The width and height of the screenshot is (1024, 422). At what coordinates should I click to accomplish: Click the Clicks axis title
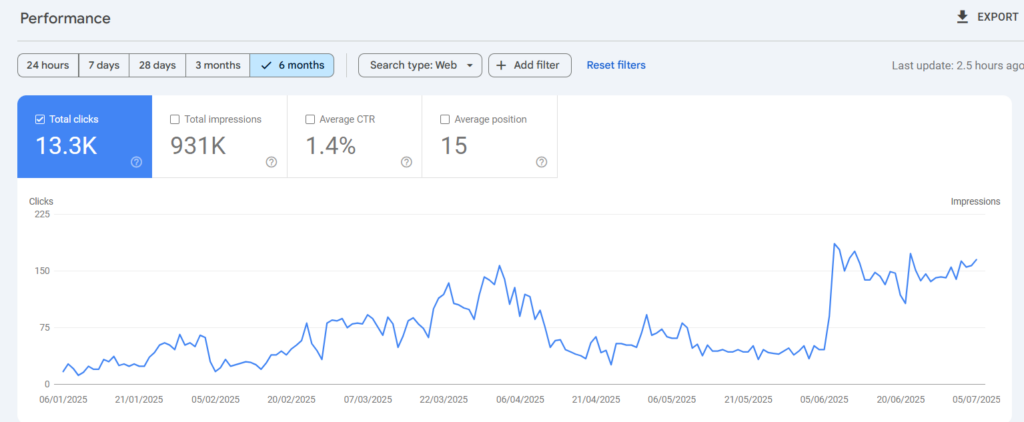pos(41,201)
